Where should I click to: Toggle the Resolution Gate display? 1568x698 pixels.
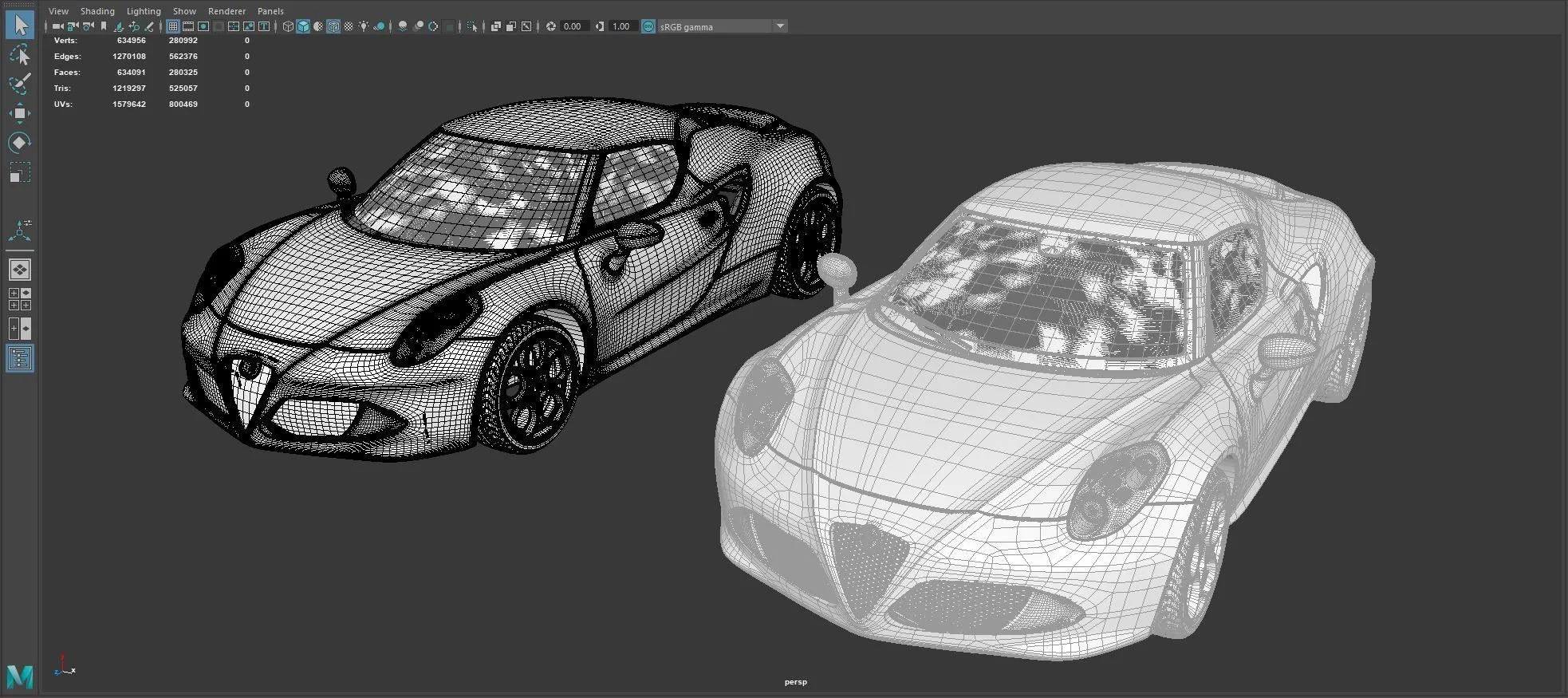coord(203,26)
